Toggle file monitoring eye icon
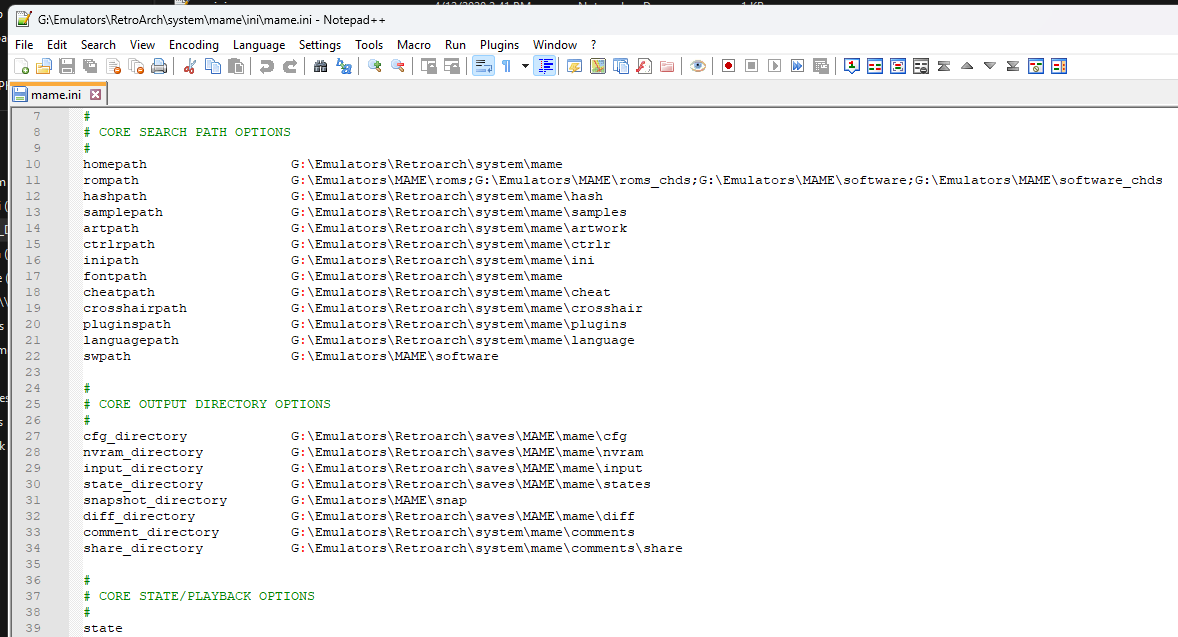This screenshot has width=1178, height=637. [698, 67]
